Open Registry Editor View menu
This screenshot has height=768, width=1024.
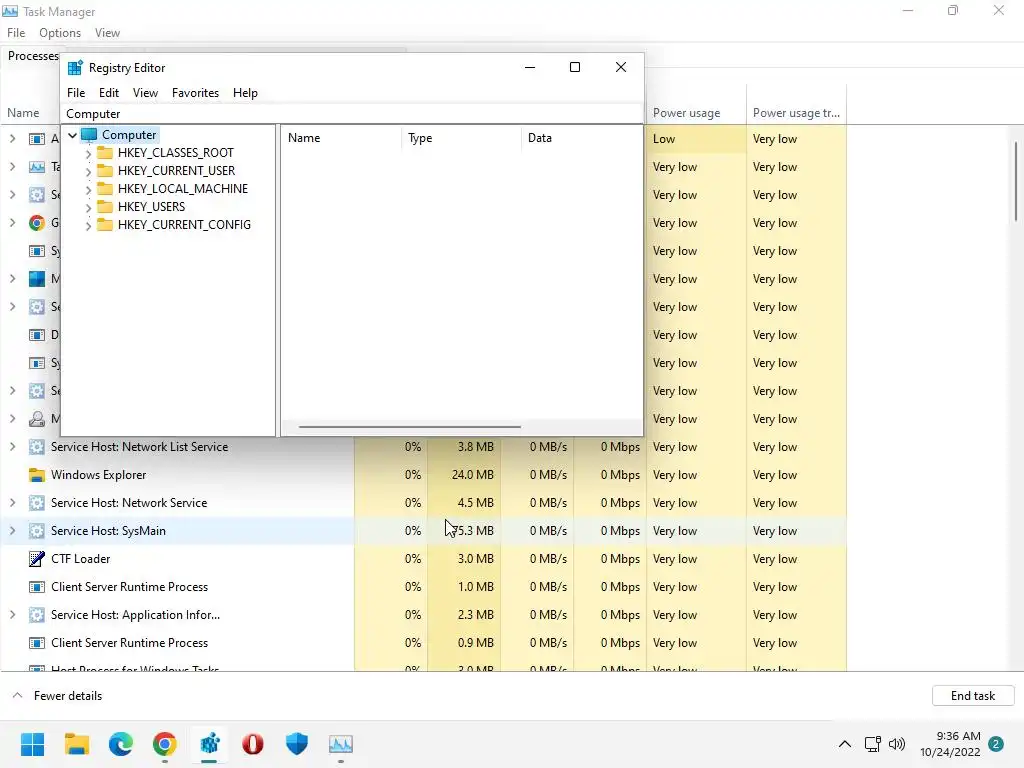[x=145, y=93]
